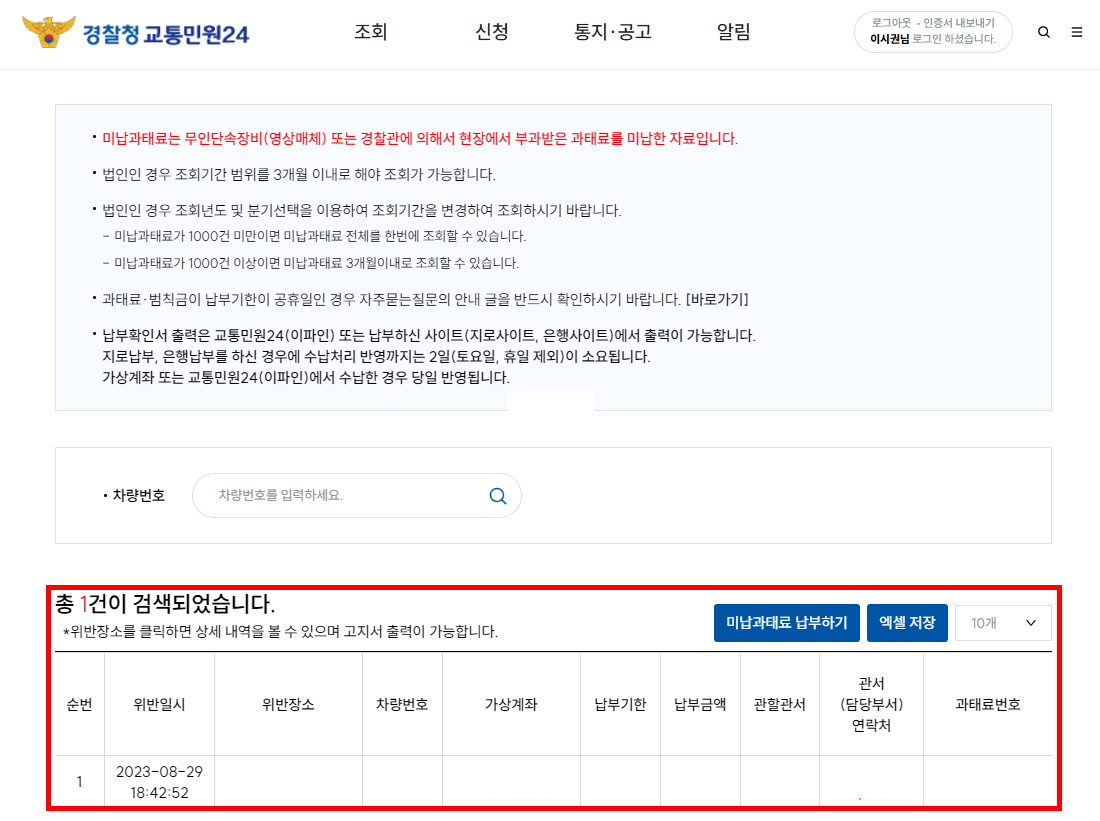Click the 위반일시 column header
Image resolution: width=1100 pixels, height=821 pixels.
click(159, 705)
